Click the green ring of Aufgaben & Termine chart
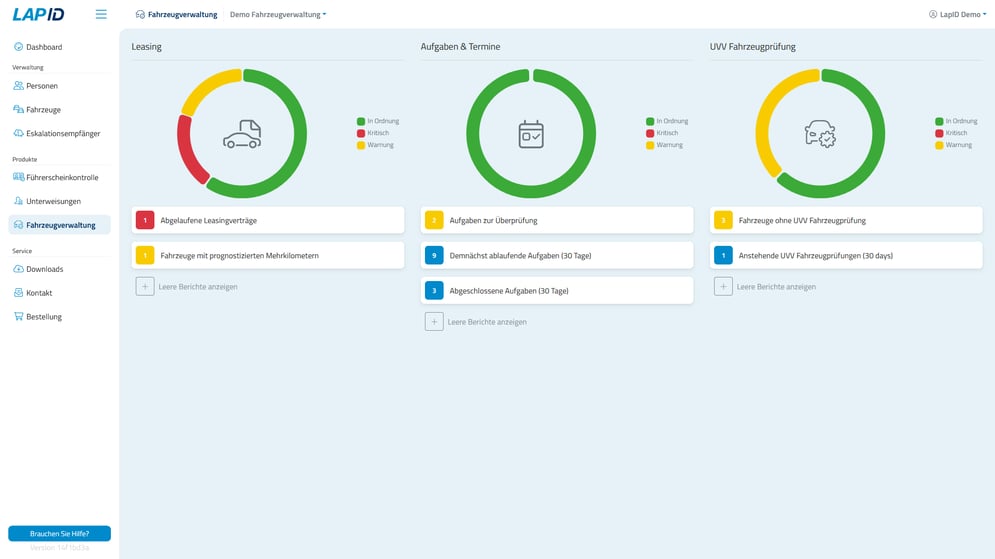 [588, 133]
